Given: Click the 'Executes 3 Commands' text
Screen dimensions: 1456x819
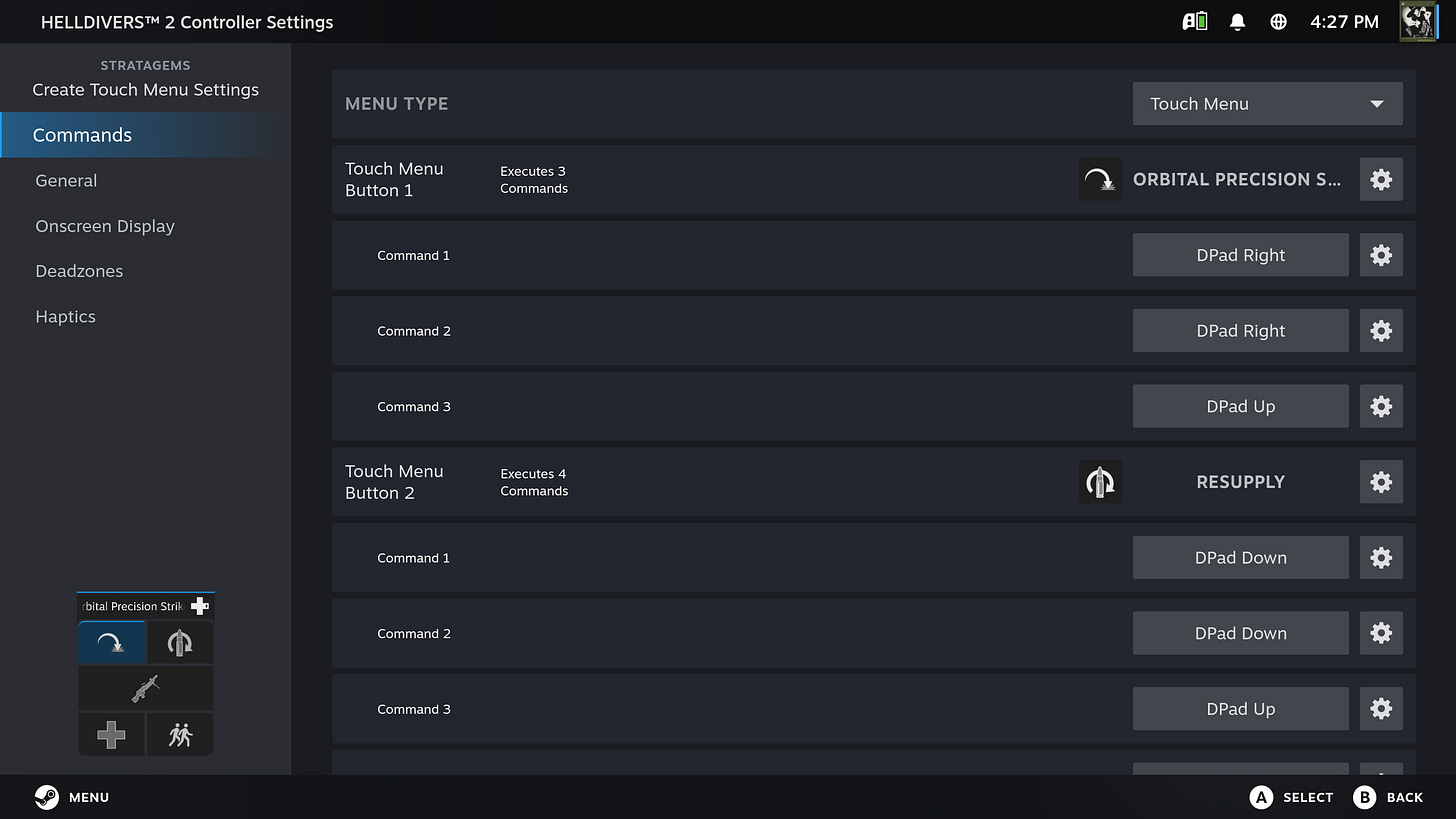Looking at the screenshot, I should click(534, 179).
